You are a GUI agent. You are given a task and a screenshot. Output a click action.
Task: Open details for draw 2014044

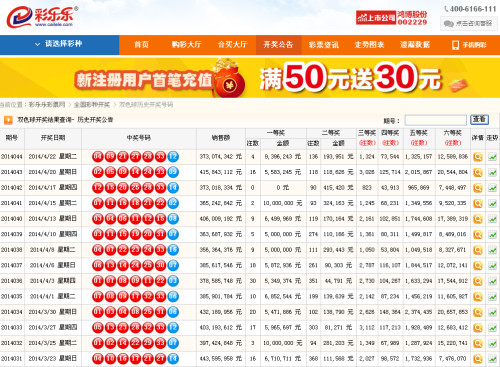pyautogui.click(x=478, y=157)
